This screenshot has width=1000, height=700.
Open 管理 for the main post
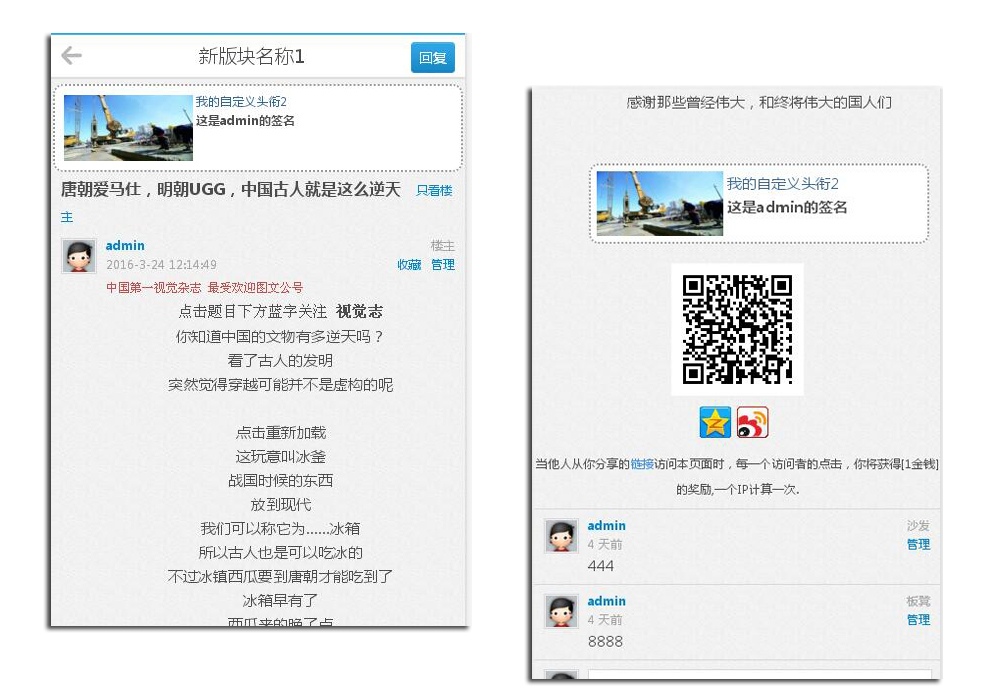tap(443, 265)
